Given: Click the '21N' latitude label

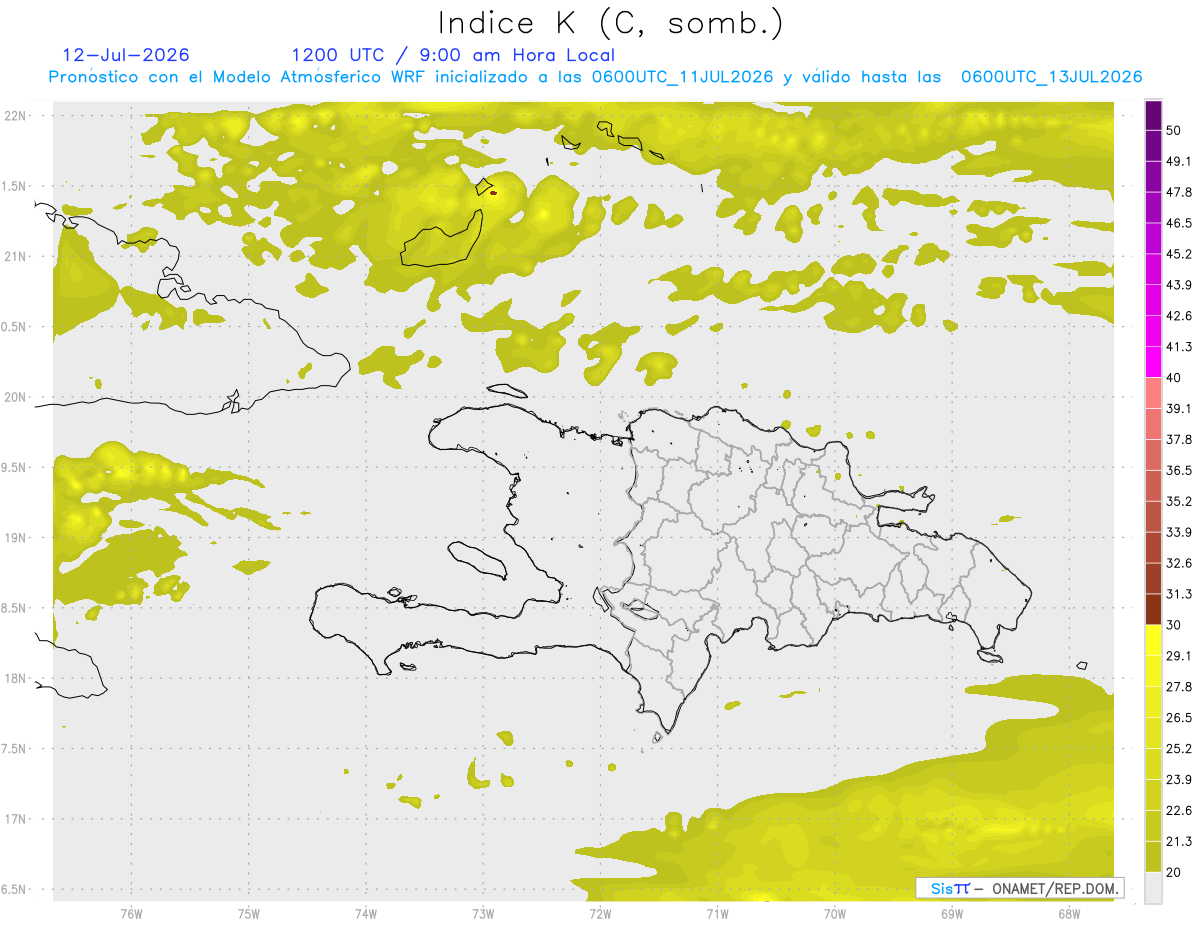Looking at the screenshot, I should click(x=14, y=256).
